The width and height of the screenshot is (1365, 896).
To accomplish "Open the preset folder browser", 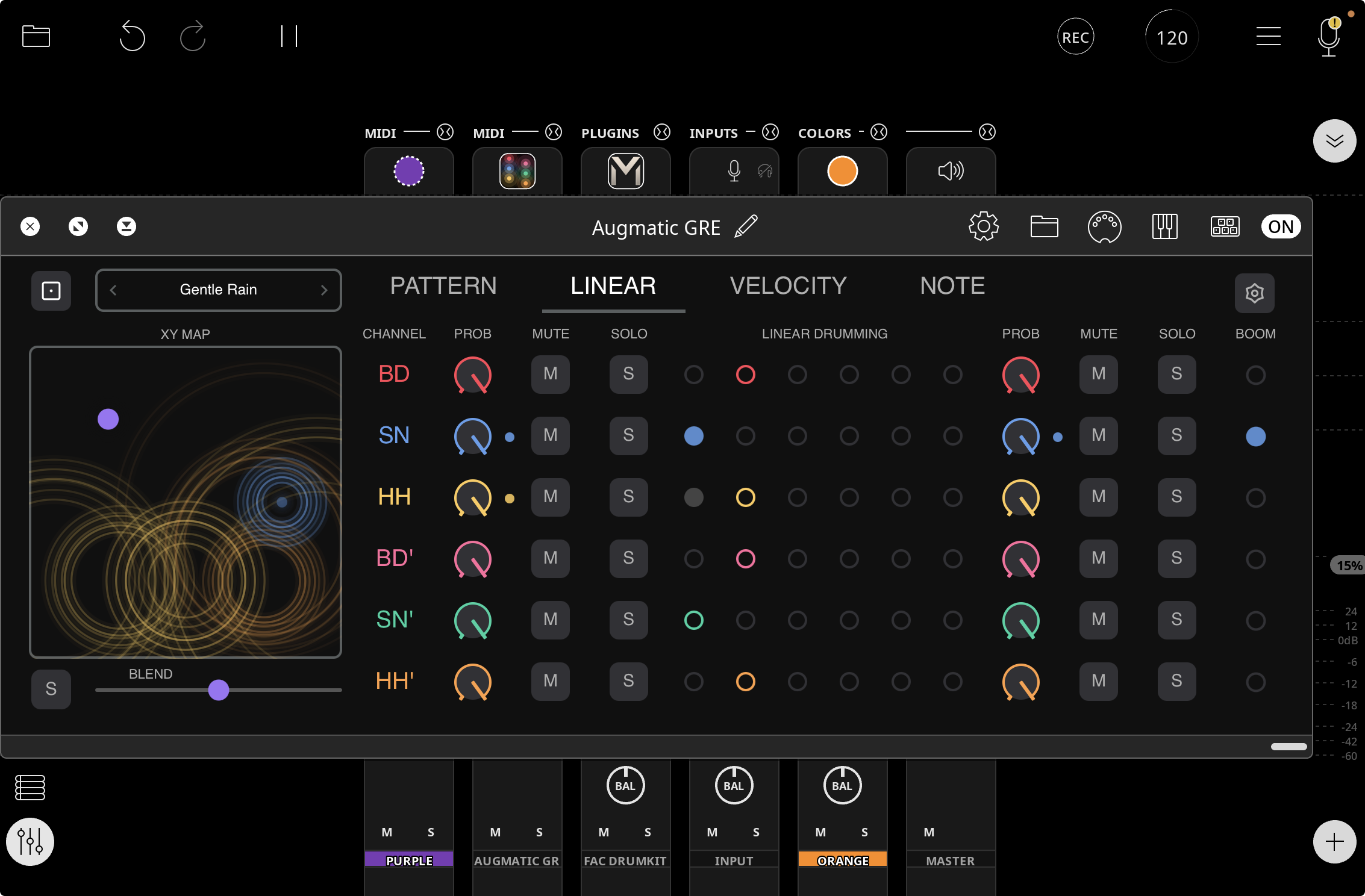I will pyautogui.click(x=1045, y=227).
